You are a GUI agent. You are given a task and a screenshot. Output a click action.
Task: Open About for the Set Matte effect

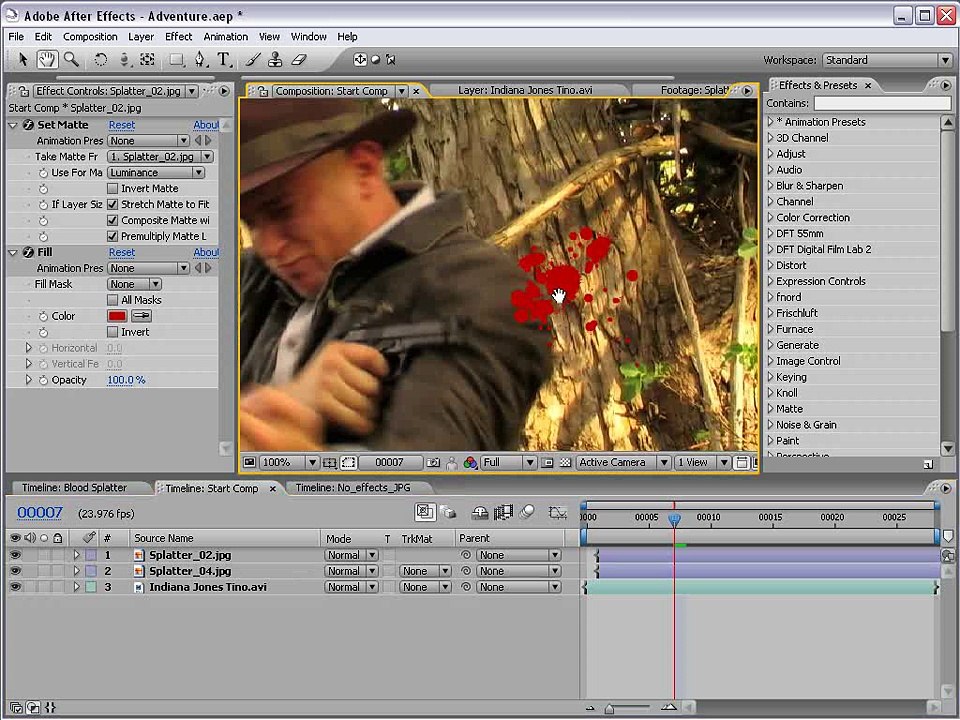pos(206,125)
